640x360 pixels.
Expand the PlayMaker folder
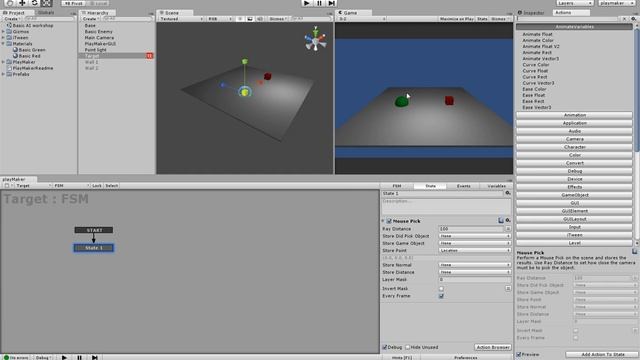(x=3, y=62)
